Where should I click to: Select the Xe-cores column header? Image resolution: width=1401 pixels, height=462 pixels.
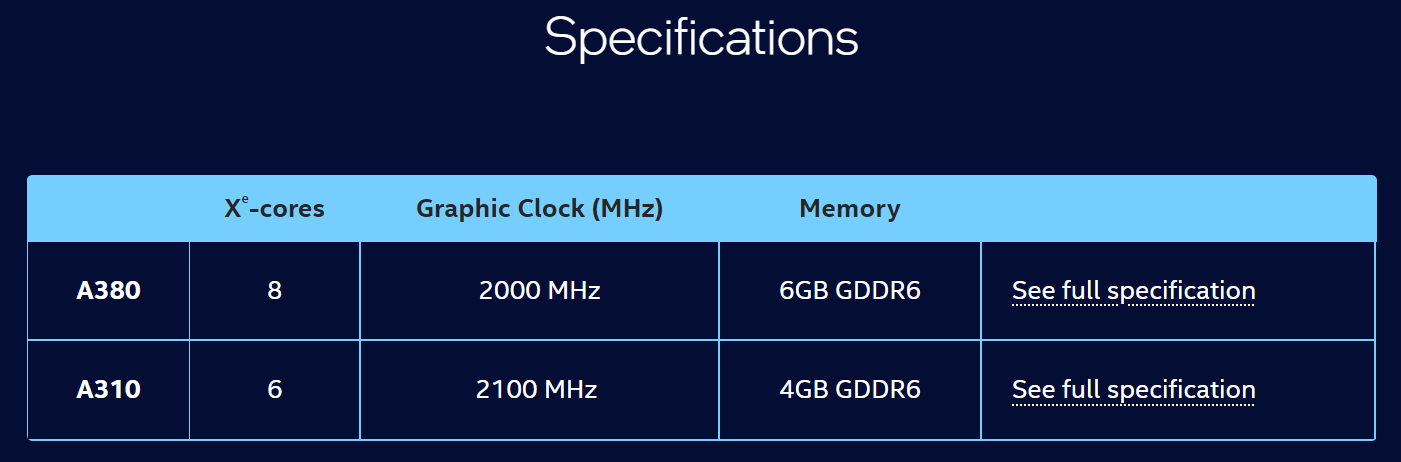(274, 209)
